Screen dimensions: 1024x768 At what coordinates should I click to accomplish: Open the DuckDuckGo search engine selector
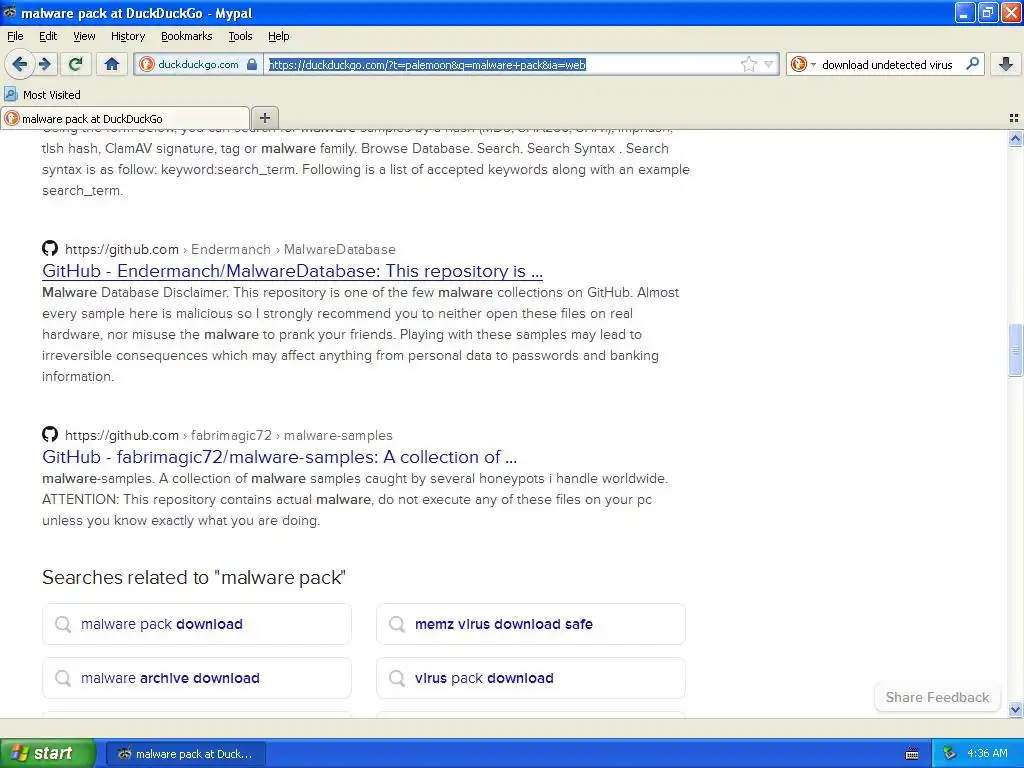point(802,64)
